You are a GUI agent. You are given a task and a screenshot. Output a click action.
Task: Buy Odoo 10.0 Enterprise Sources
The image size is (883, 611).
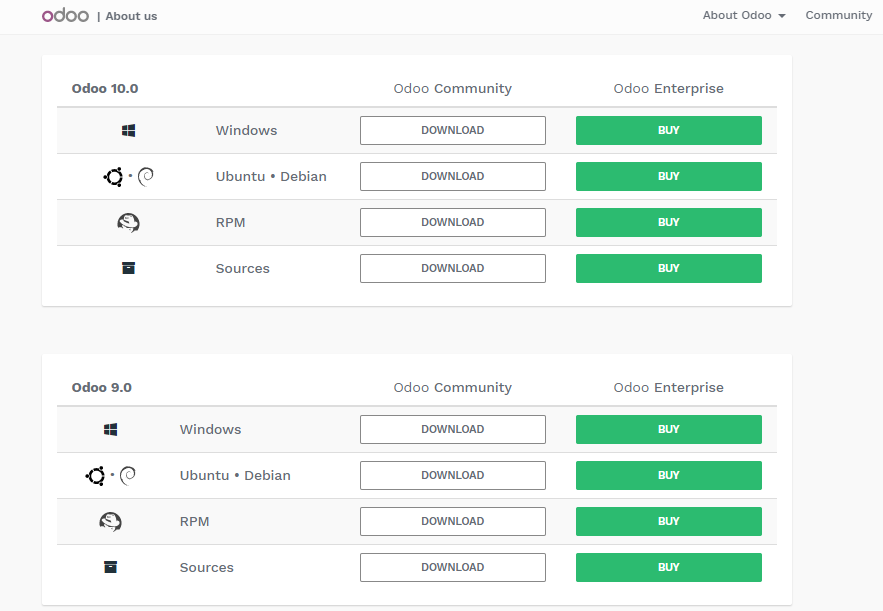coord(668,269)
